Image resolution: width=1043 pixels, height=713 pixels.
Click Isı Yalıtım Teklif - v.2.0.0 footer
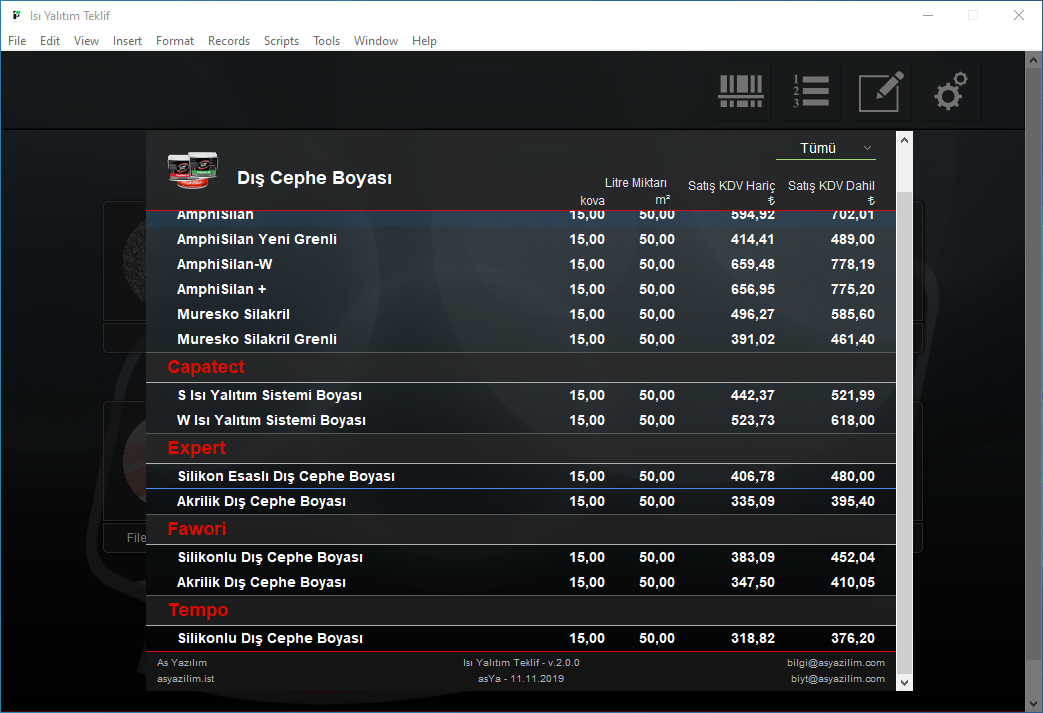pyautogui.click(x=521, y=662)
